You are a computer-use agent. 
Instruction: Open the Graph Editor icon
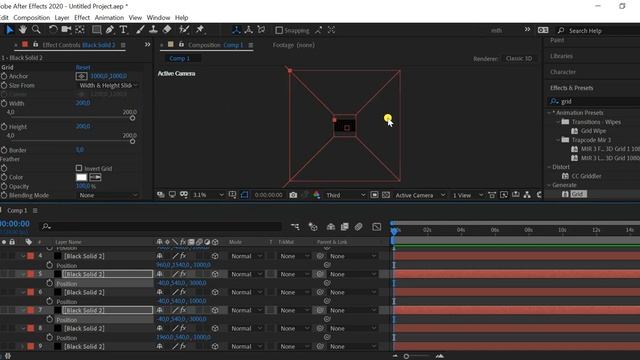(x=377, y=227)
